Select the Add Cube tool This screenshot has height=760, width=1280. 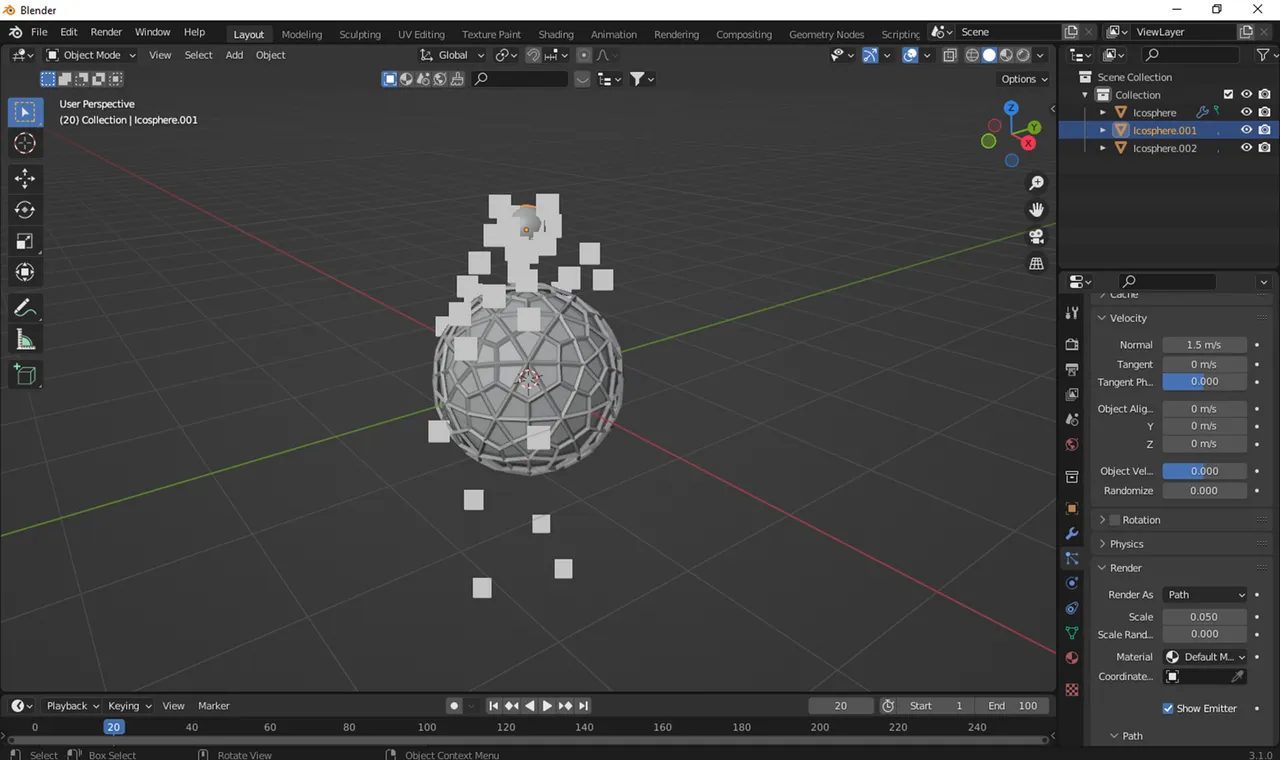[25, 375]
